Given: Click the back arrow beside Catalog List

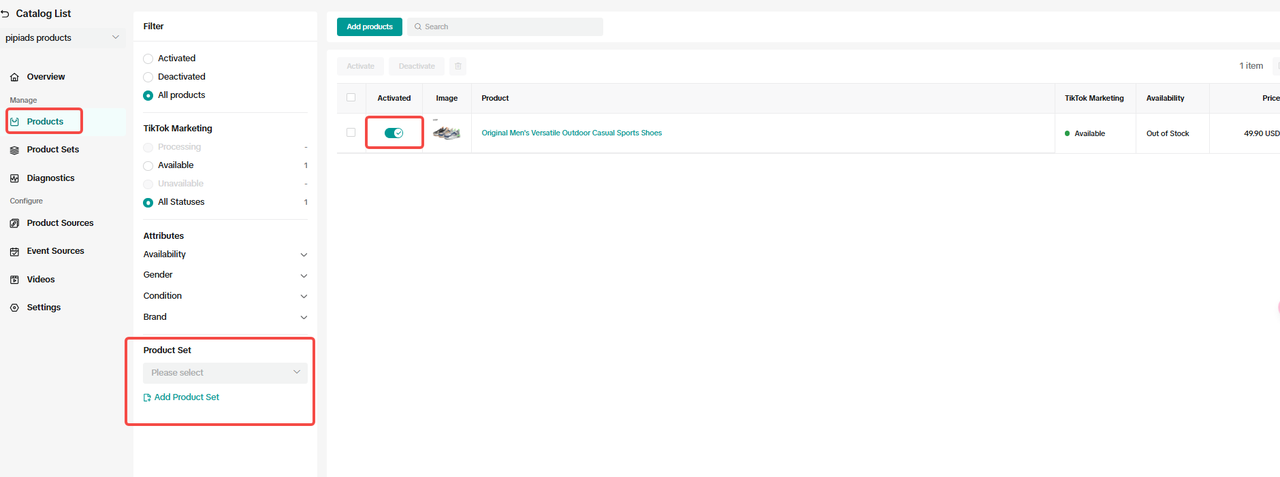Looking at the screenshot, I should (x=5, y=14).
